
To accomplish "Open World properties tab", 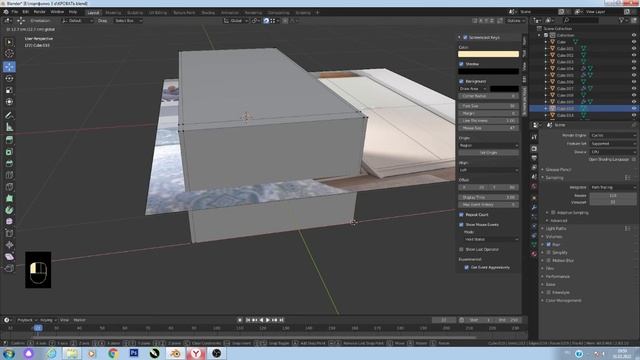I will tap(534, 187).
